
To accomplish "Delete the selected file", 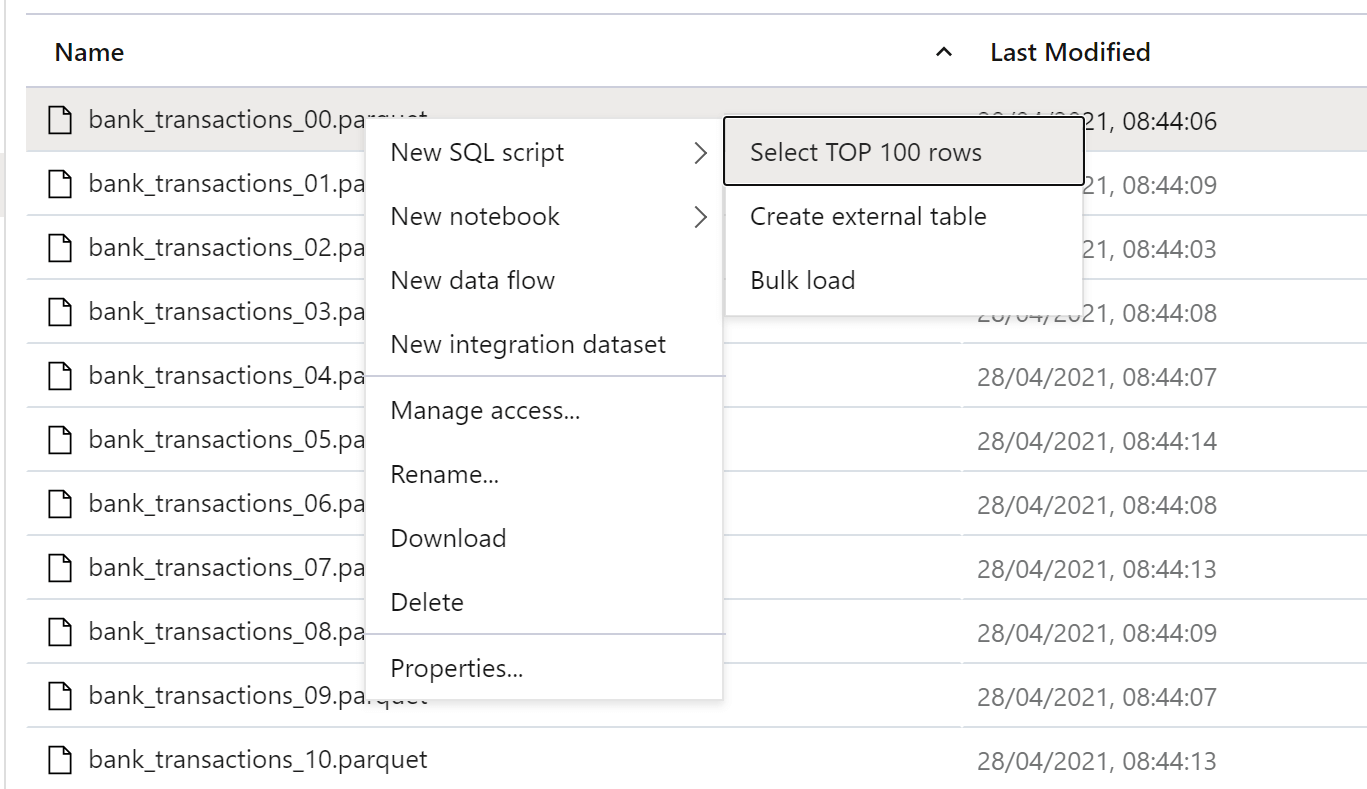I will tap(544, 603).
